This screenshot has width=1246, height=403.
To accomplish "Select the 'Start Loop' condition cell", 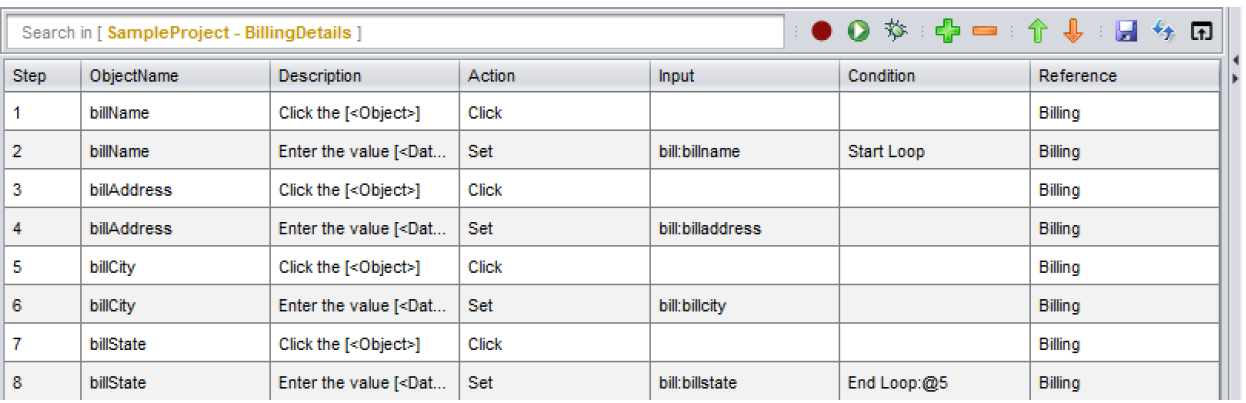I will tap(934, 152).
